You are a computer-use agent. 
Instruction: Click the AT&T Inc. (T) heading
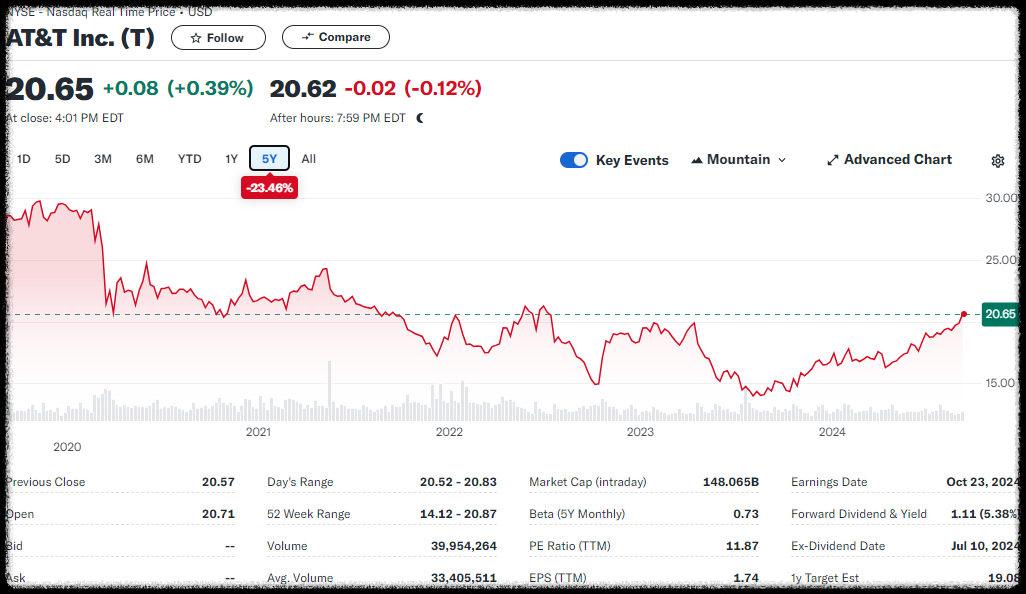tap(80, 38)
